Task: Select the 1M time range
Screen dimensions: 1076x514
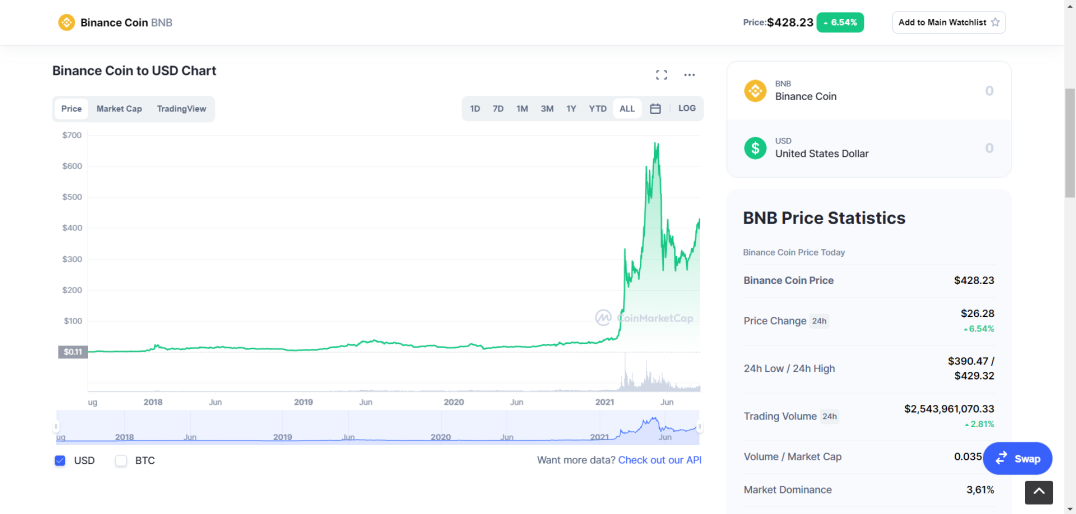Action: 522,108
